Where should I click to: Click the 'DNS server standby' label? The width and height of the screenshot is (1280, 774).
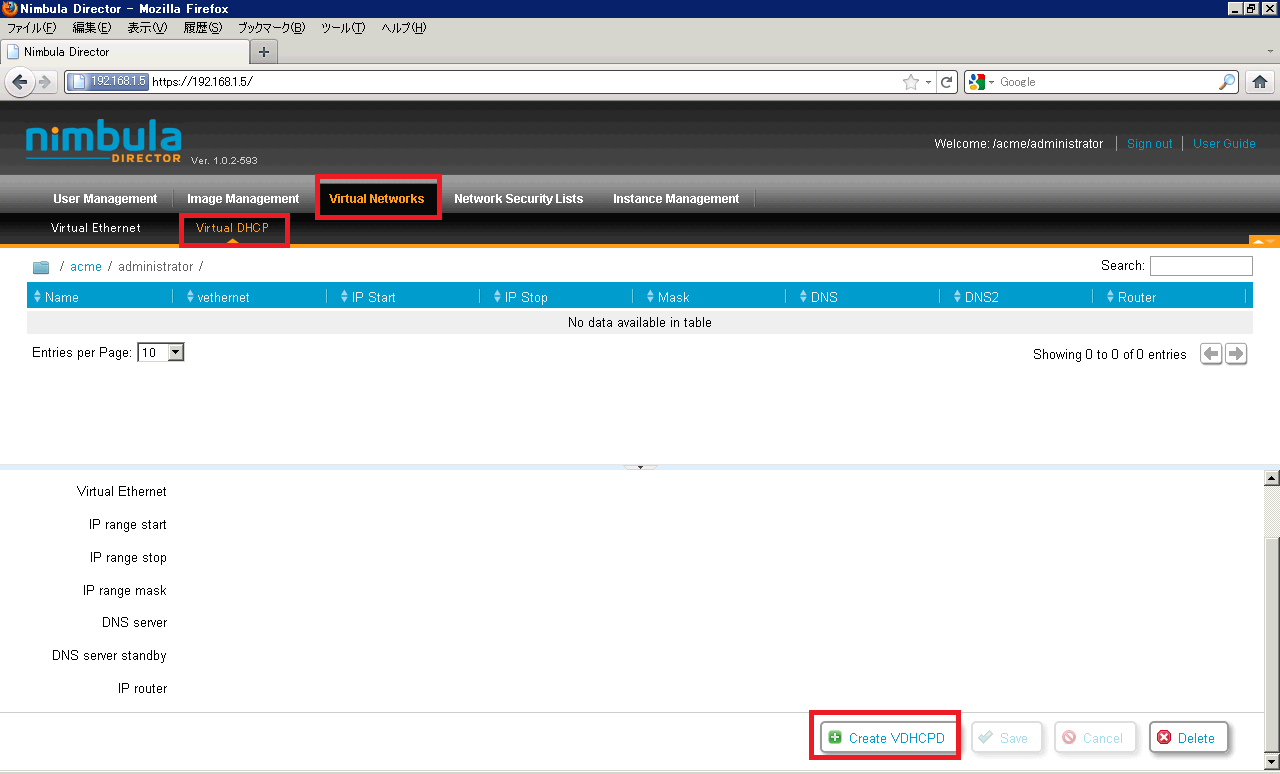(x=109, y=656)
